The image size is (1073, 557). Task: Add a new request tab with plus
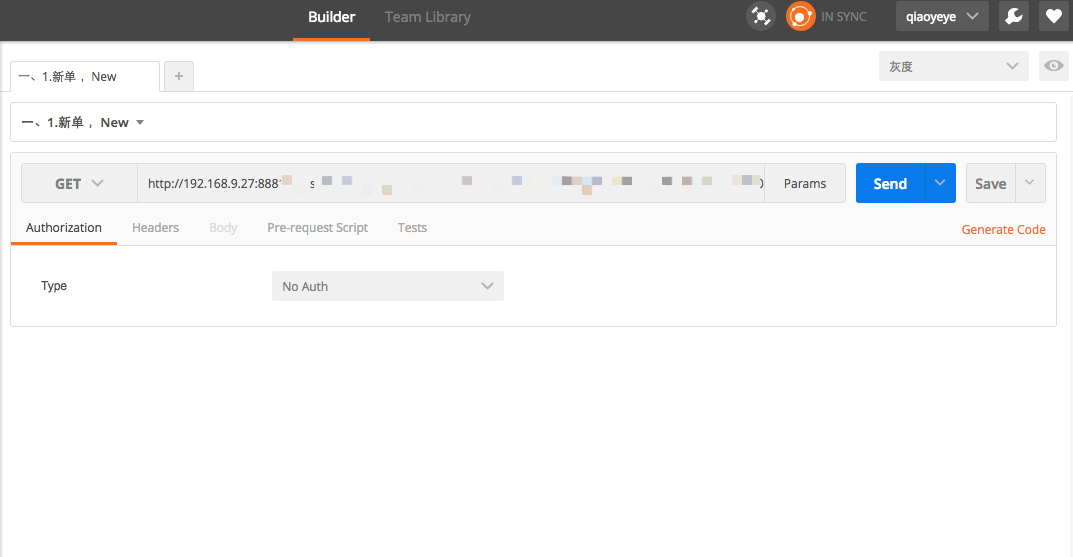pos(179,76)
